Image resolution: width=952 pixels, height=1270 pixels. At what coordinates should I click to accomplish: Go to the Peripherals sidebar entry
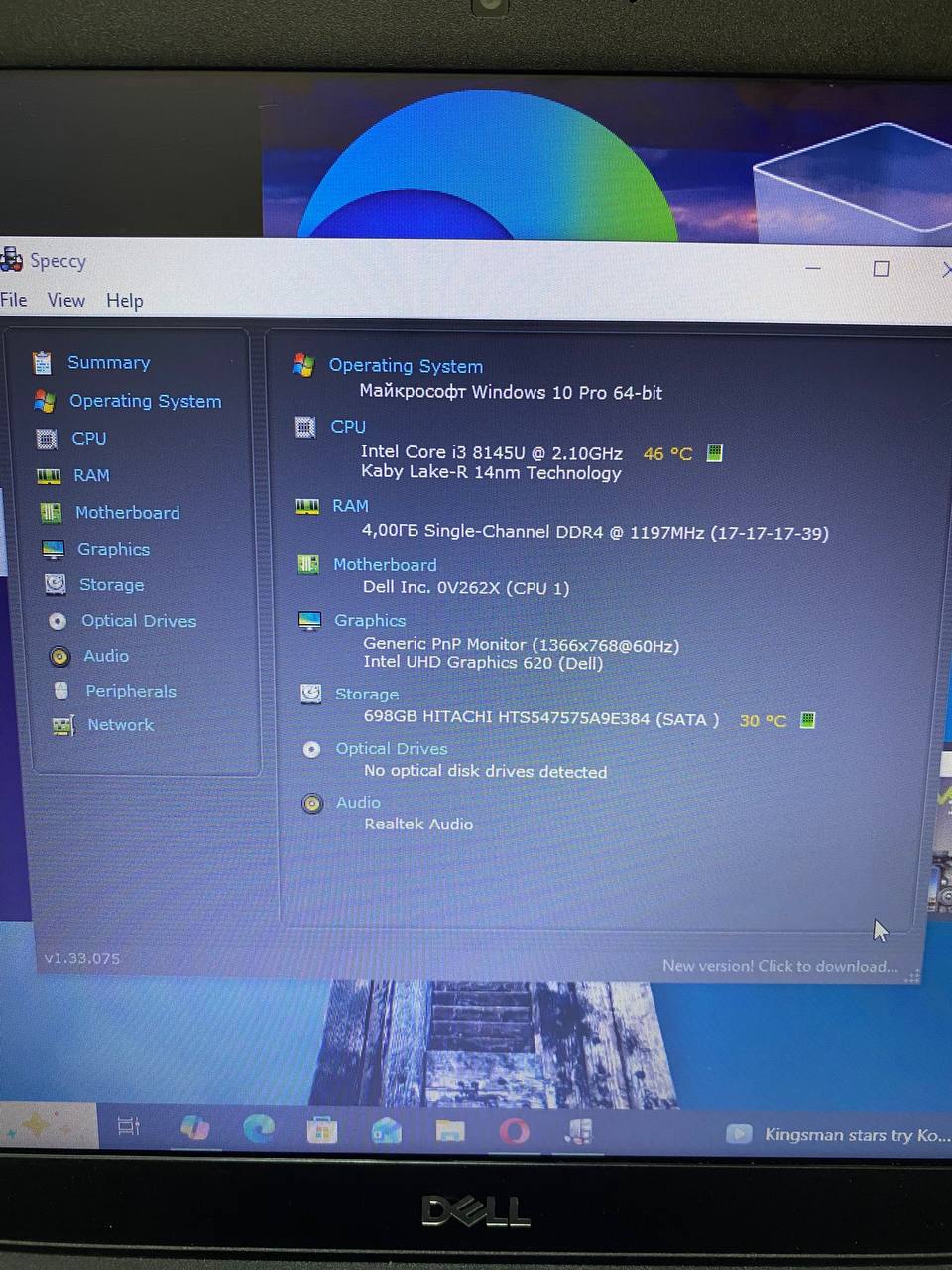131,691
